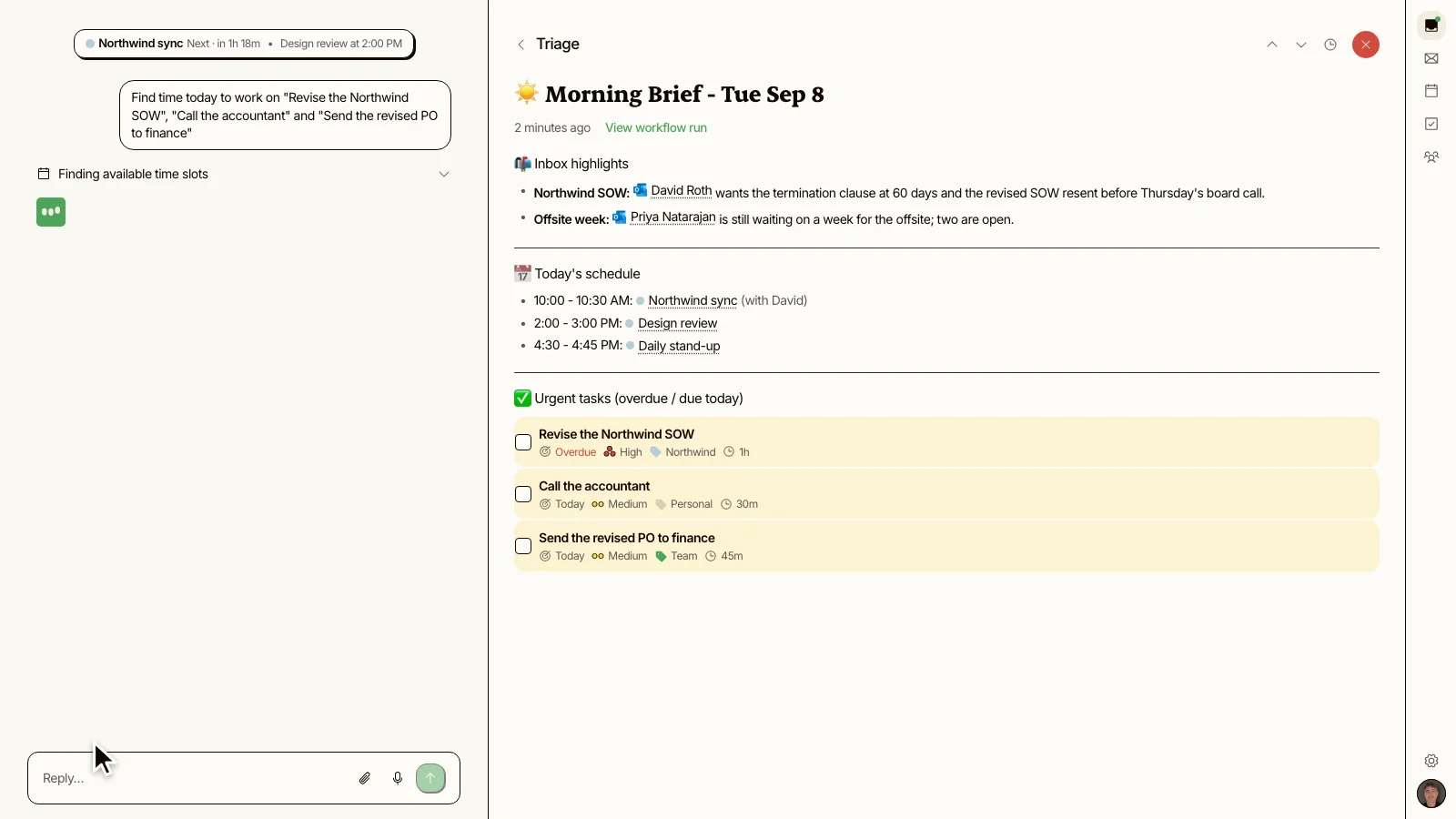Open the mail envelope icon in sidebar
The image size is (1456, 819).
[x=1431, y=58]
